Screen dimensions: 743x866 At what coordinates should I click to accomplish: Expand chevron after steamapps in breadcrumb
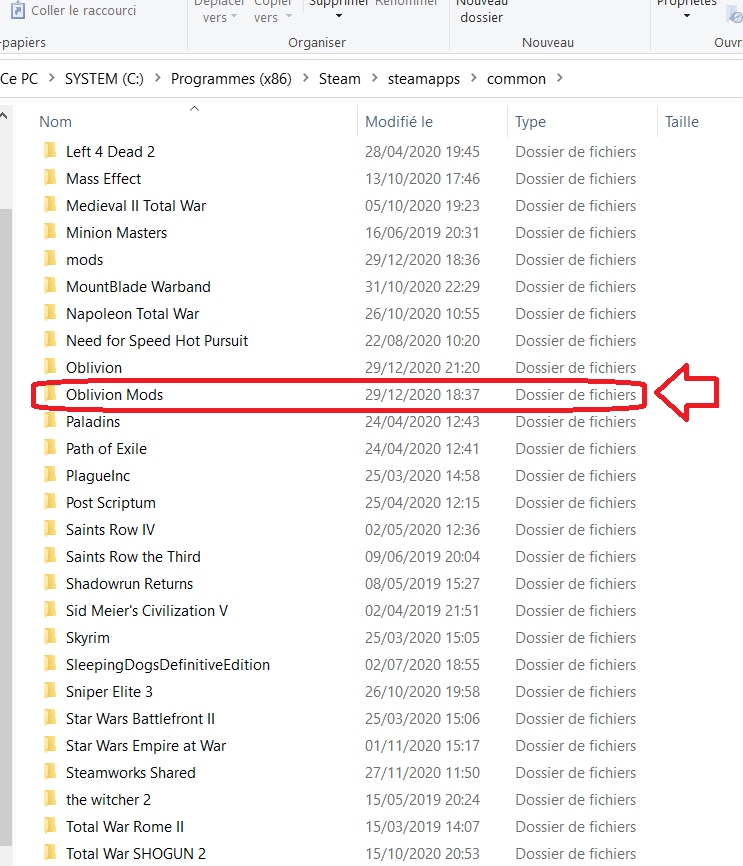(x=473, y=78)
